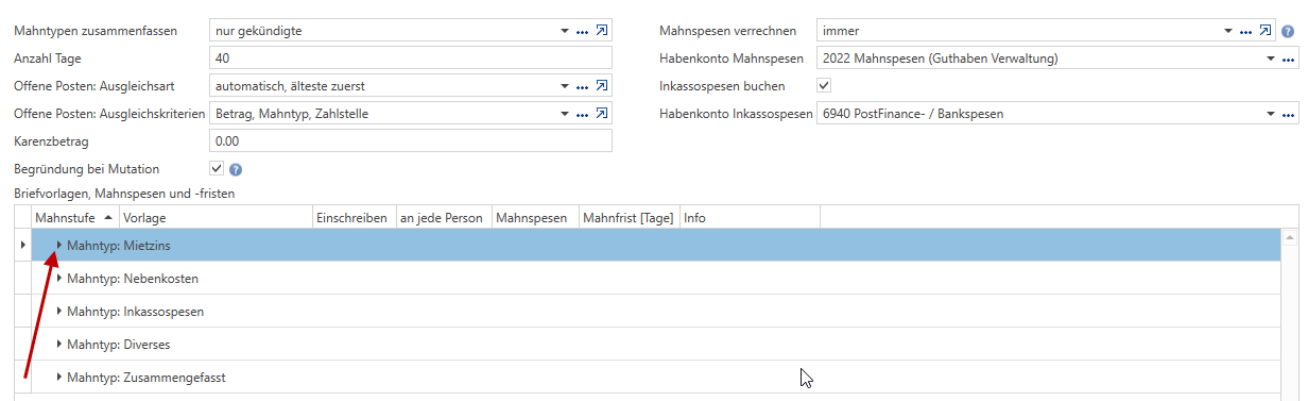Open ellipsis lookup for Offene Posten: Ausgleichsart
1308x401 pixels.
click(583, 87)
